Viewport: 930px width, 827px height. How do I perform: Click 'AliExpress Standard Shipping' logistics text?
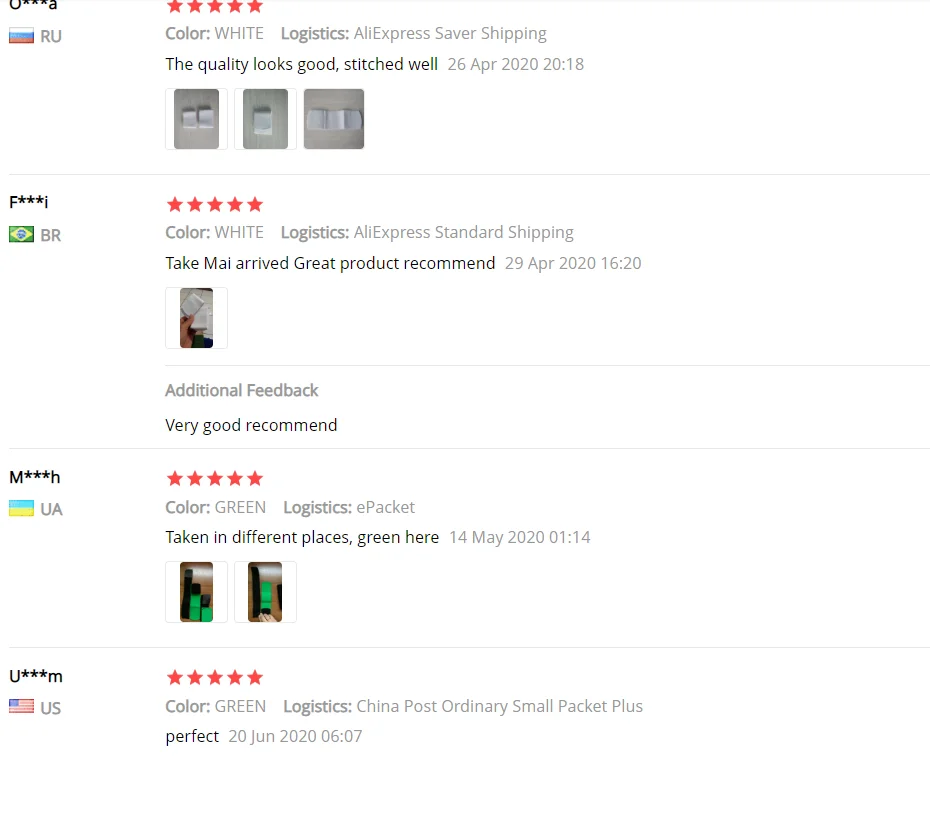(x=464, y=232)
